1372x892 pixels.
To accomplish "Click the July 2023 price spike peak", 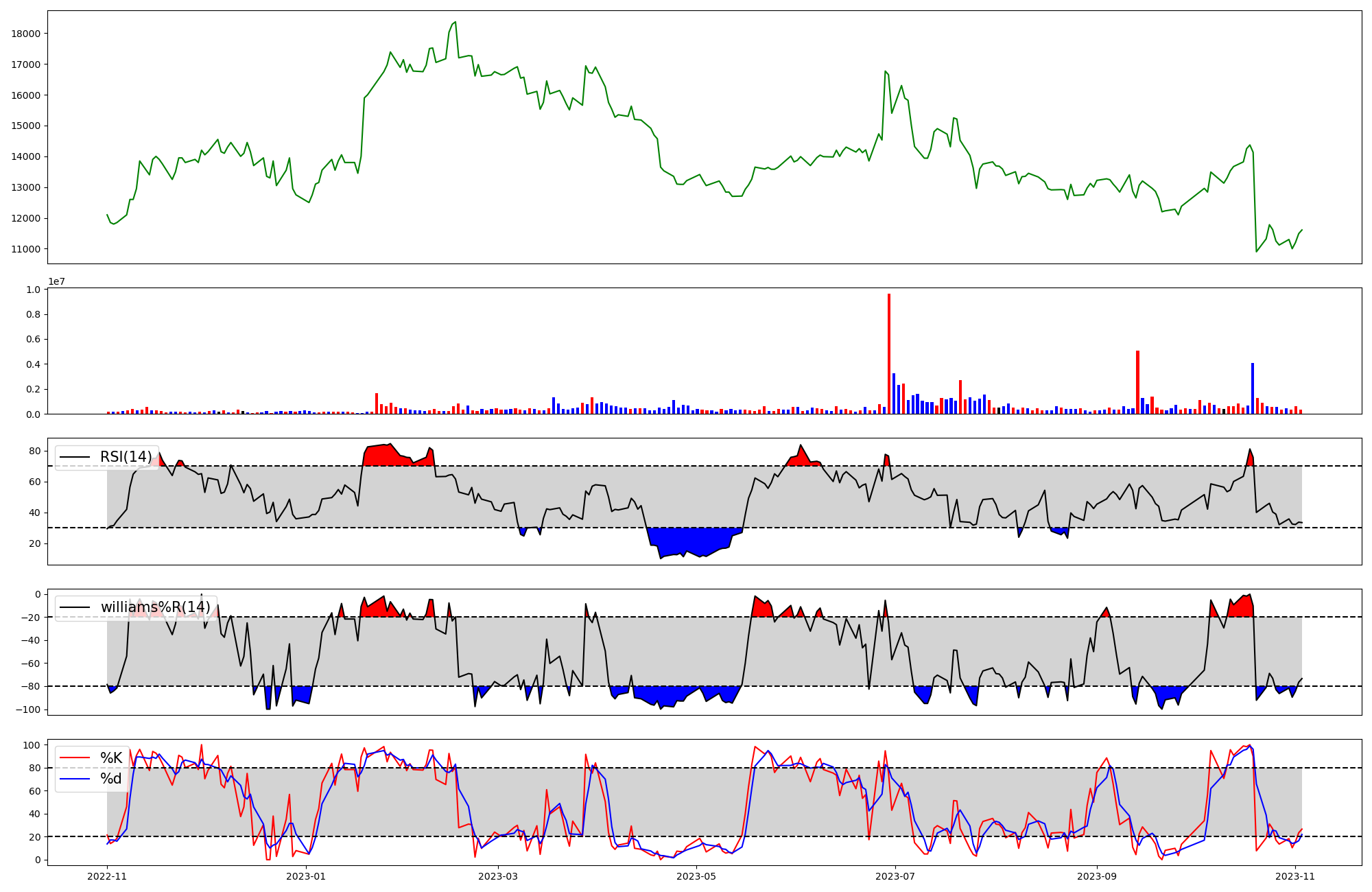I will point(886,71).
